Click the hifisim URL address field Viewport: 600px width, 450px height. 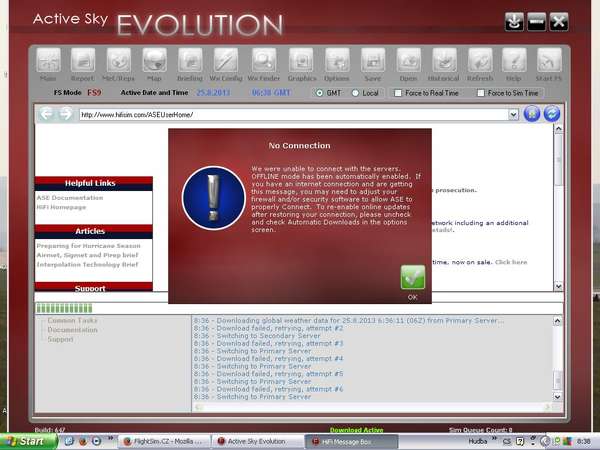tap(294, 114)
